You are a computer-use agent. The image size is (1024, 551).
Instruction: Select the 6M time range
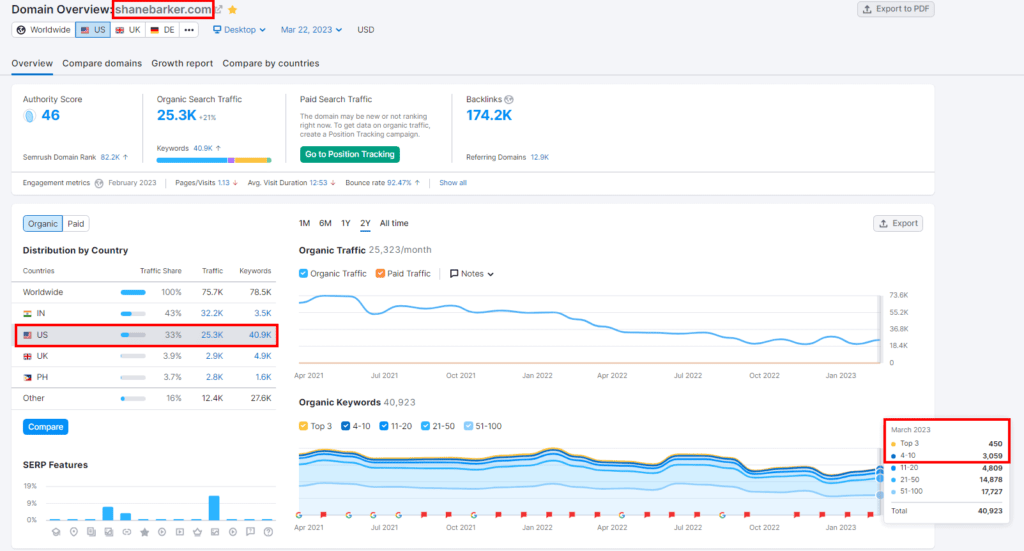[325, 223]
